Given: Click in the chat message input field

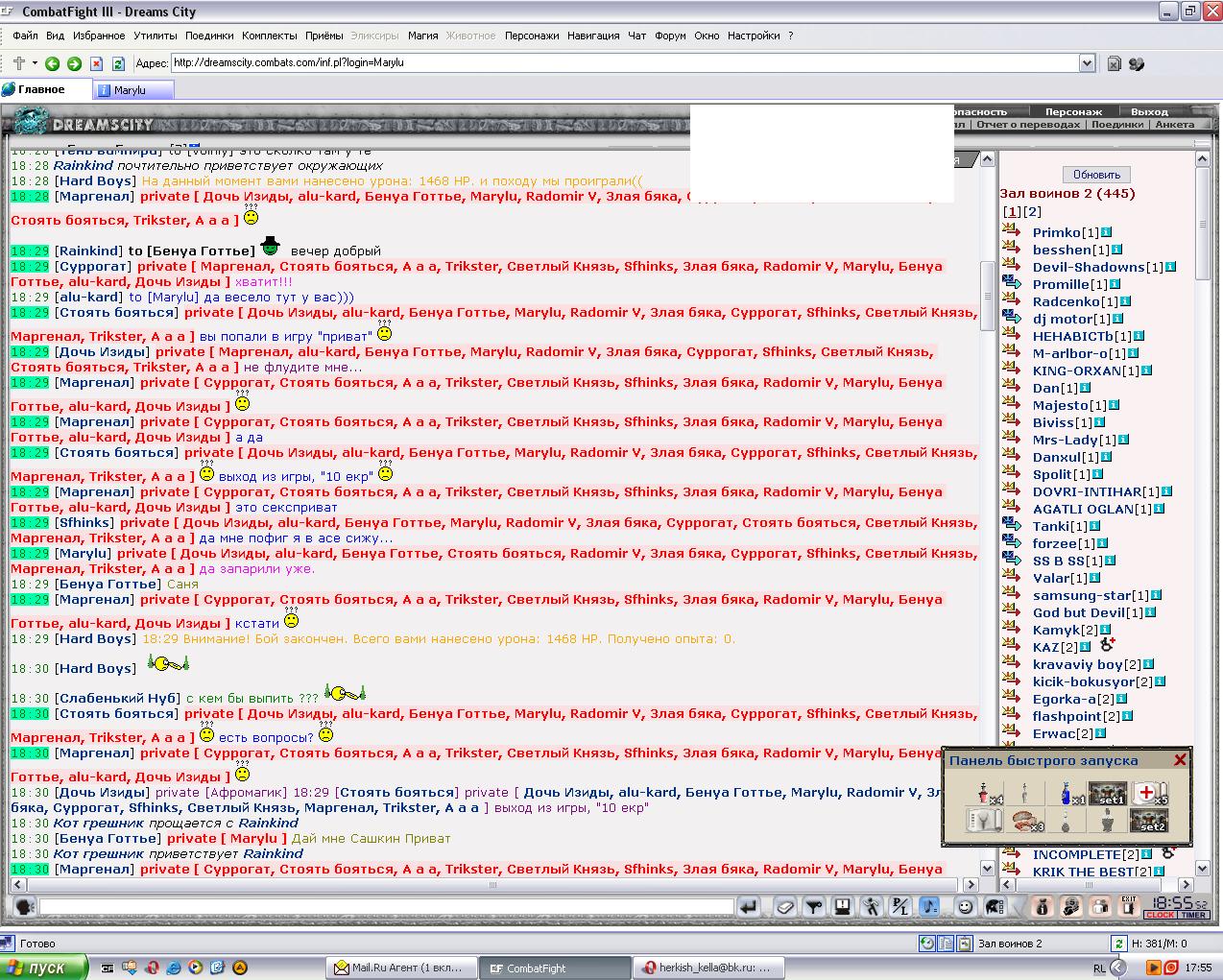Looking at the screenshot, I should click(384, 906).
